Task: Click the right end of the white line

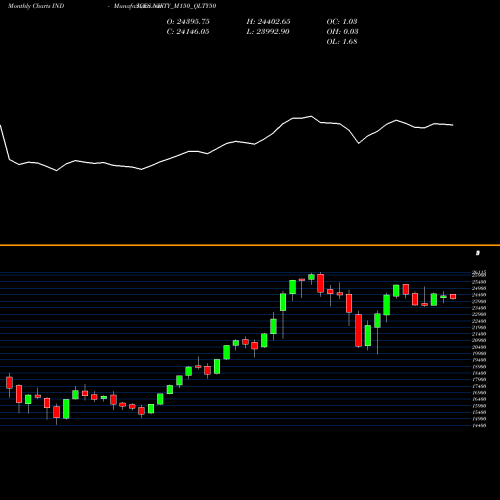Action: 452,125
